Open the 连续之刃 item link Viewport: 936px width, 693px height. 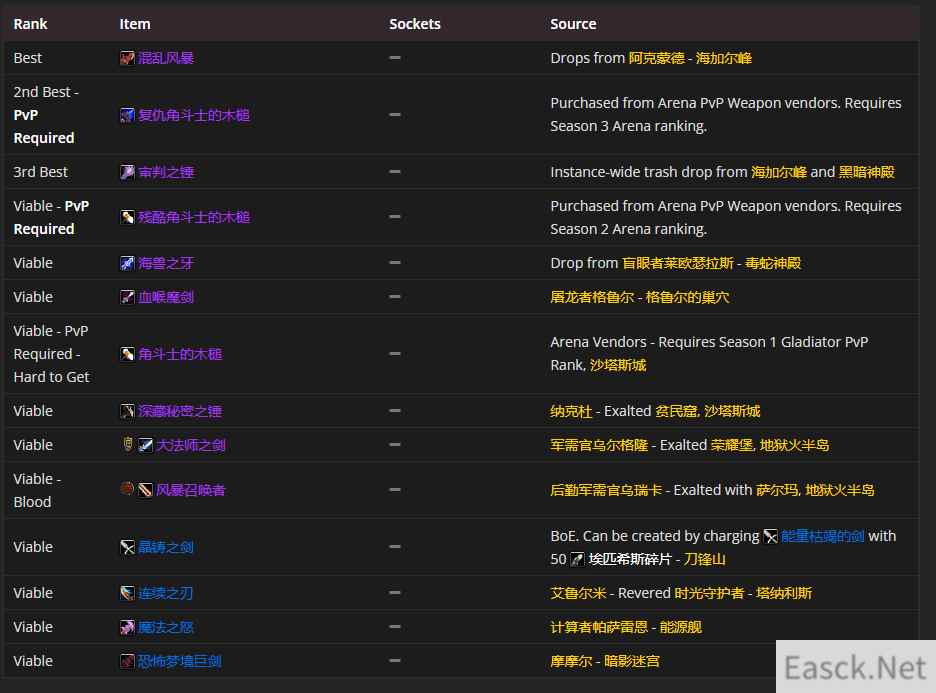point(166,593)
